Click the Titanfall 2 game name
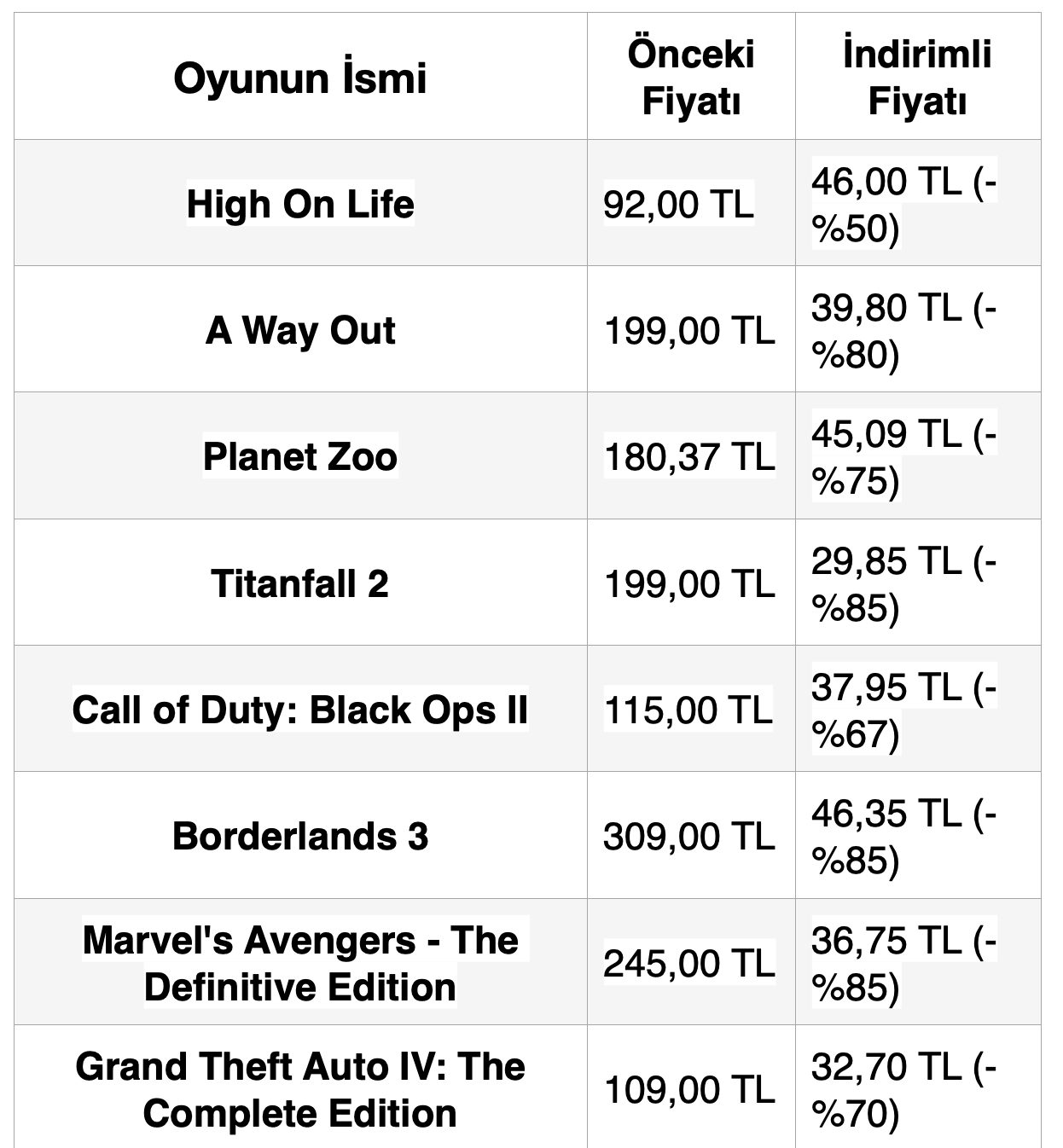The height and width of the screenshot is (1148, 1063). click(300, 583)
